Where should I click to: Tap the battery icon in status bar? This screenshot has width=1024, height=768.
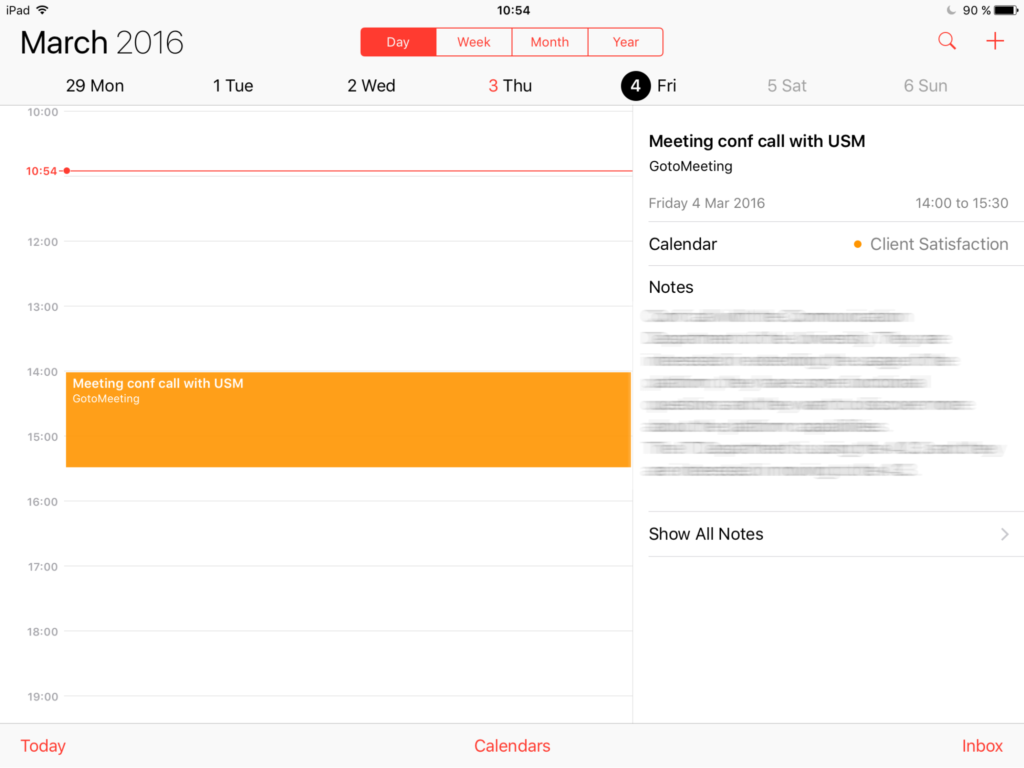click(1005, 10)
